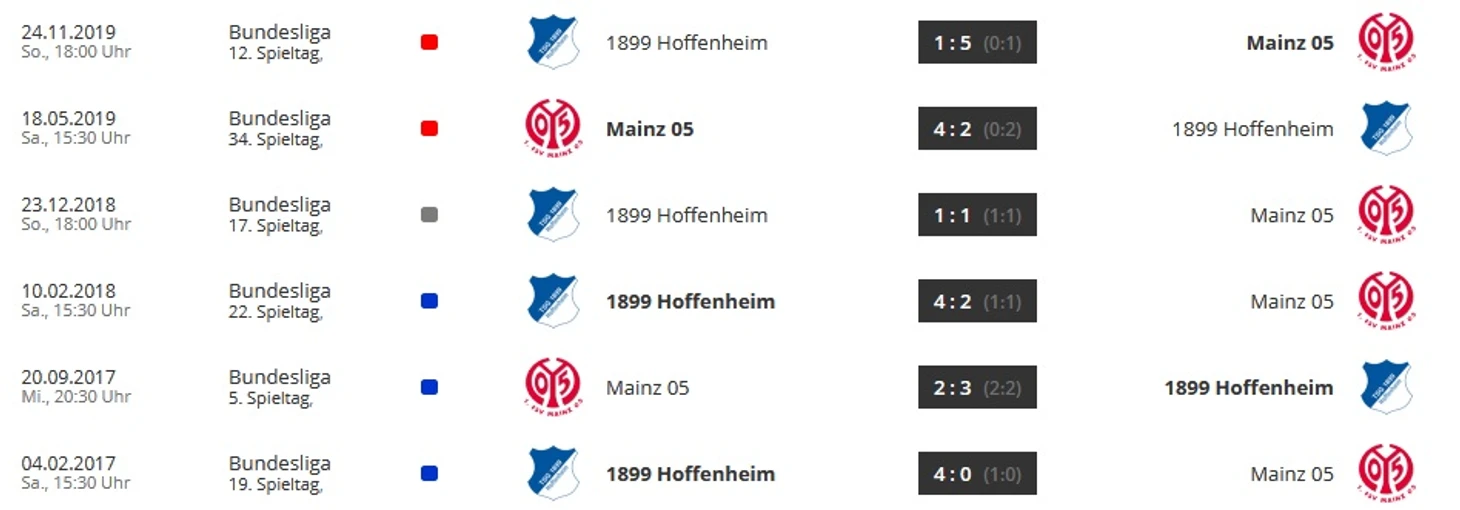The height and width of the screenshot is (510, 1460).
Task: Open the 1:1 score result box
Action: (977, 215)
